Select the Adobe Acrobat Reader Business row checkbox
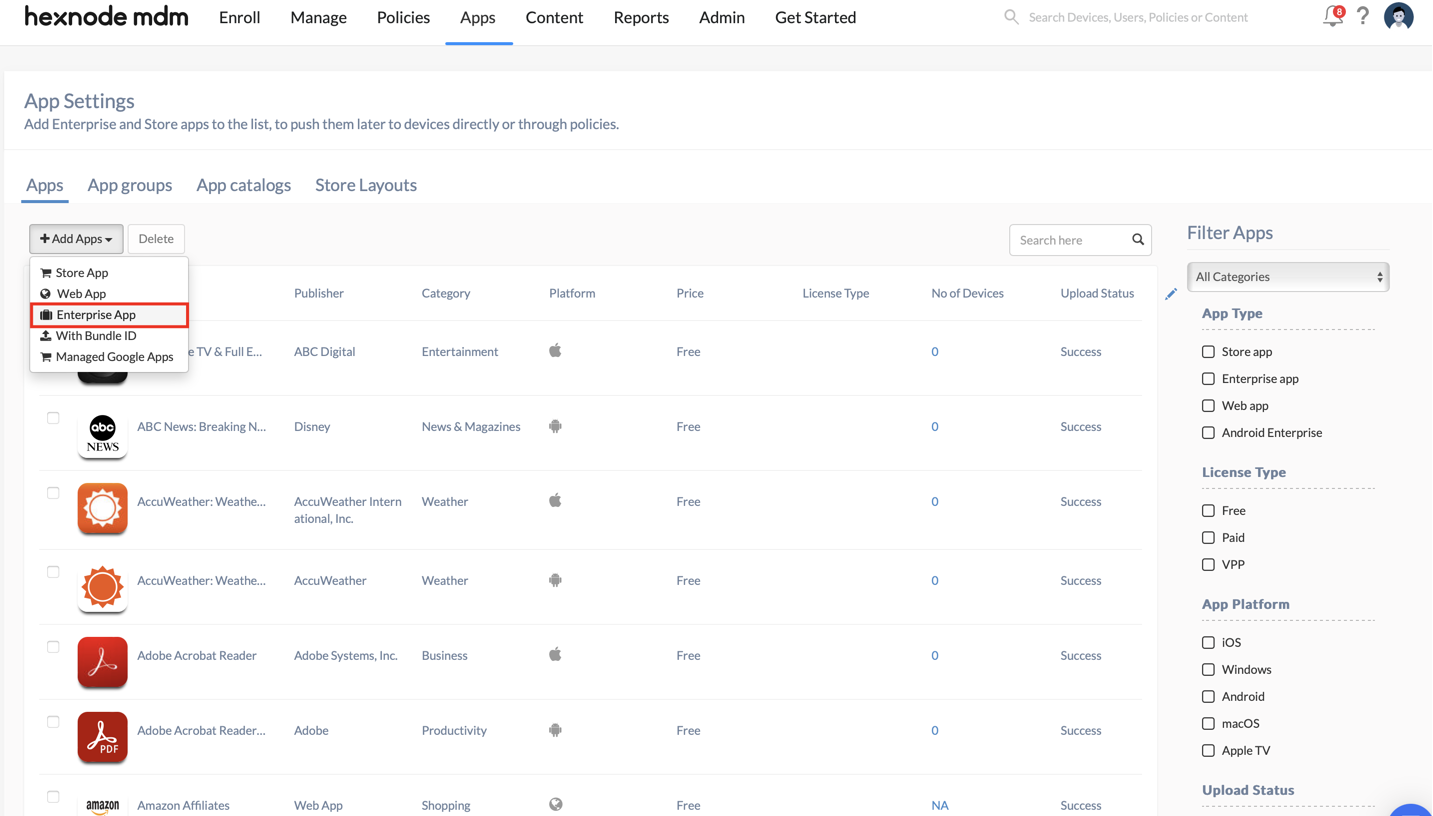The width and height of the screenshot is (1433, 816). [x=53, y=647]
